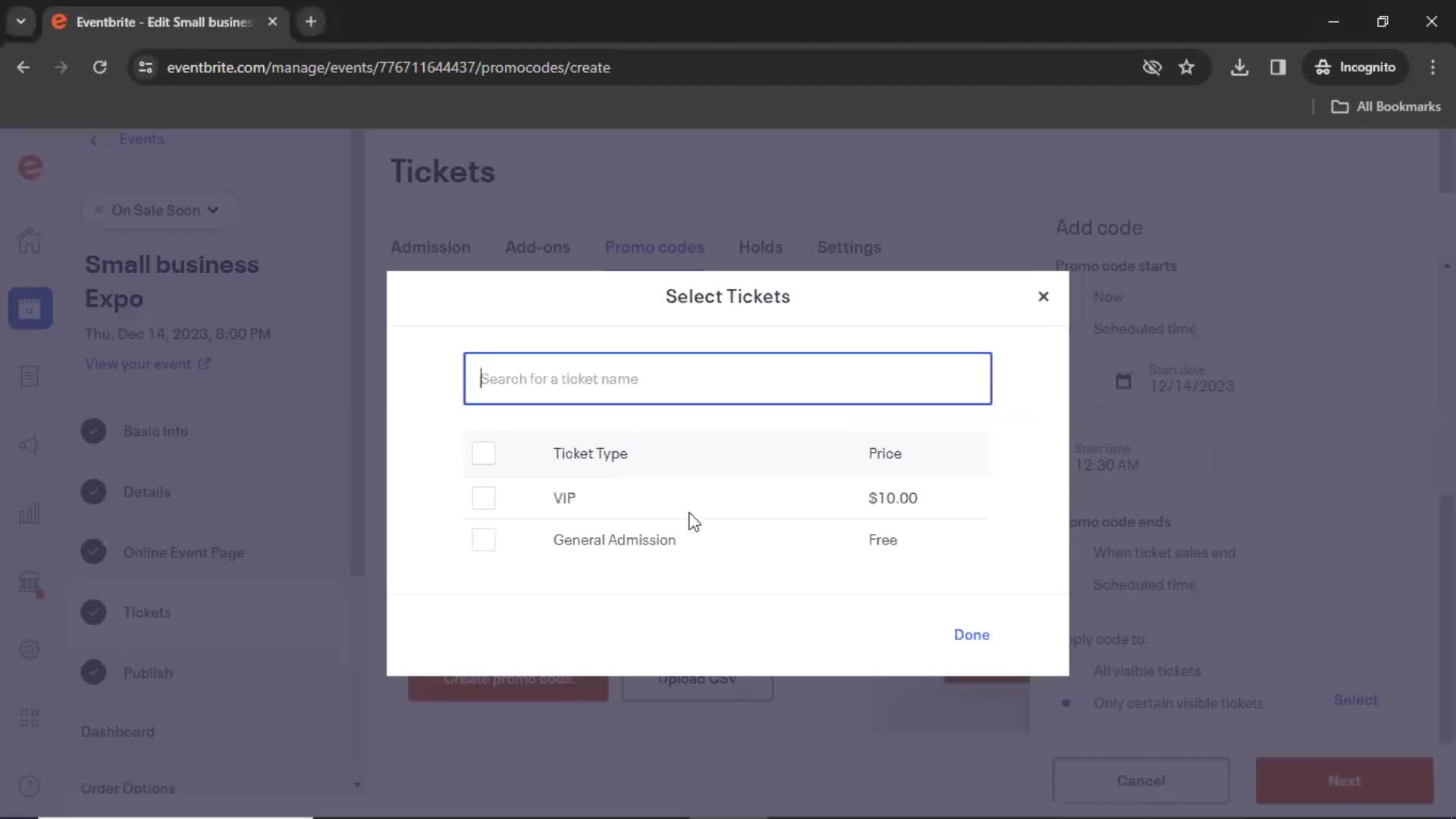Close the Eventbrite browser tab
The height and width of the screenshot is (819, 1456).
[272, 21]
